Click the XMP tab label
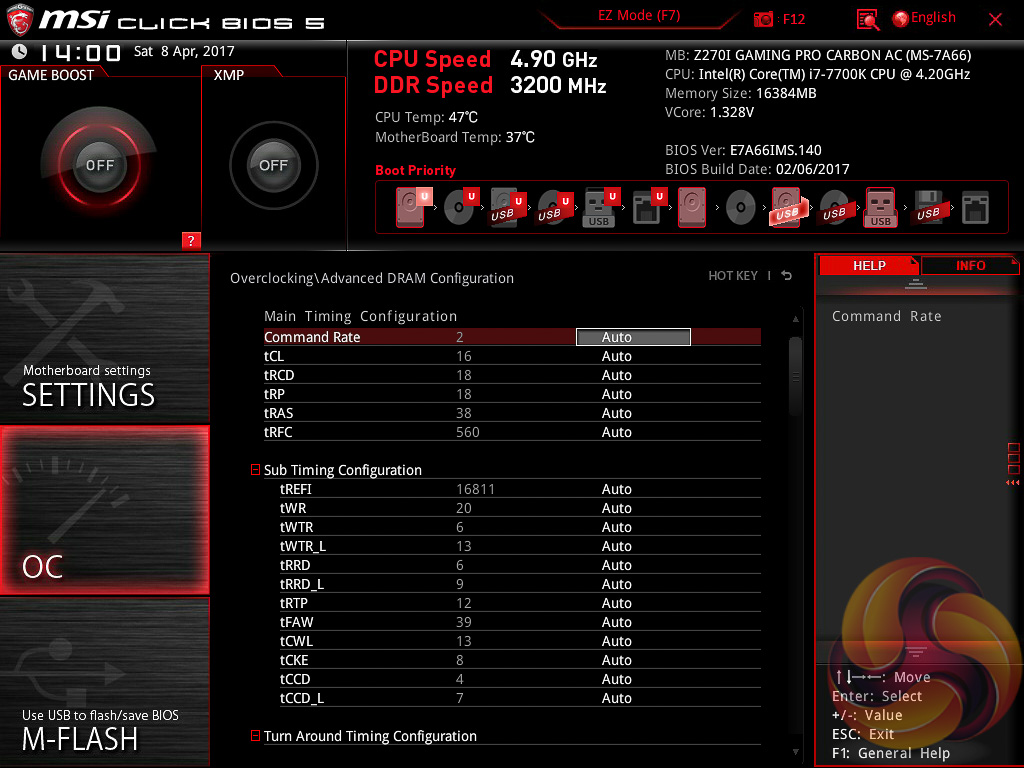Viewport: 1024px width, 768px height. [229, 75]
